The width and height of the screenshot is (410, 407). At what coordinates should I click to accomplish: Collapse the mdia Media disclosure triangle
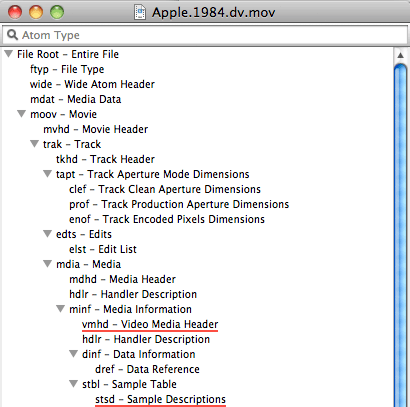pyautogui.click(x=48, y=264)
